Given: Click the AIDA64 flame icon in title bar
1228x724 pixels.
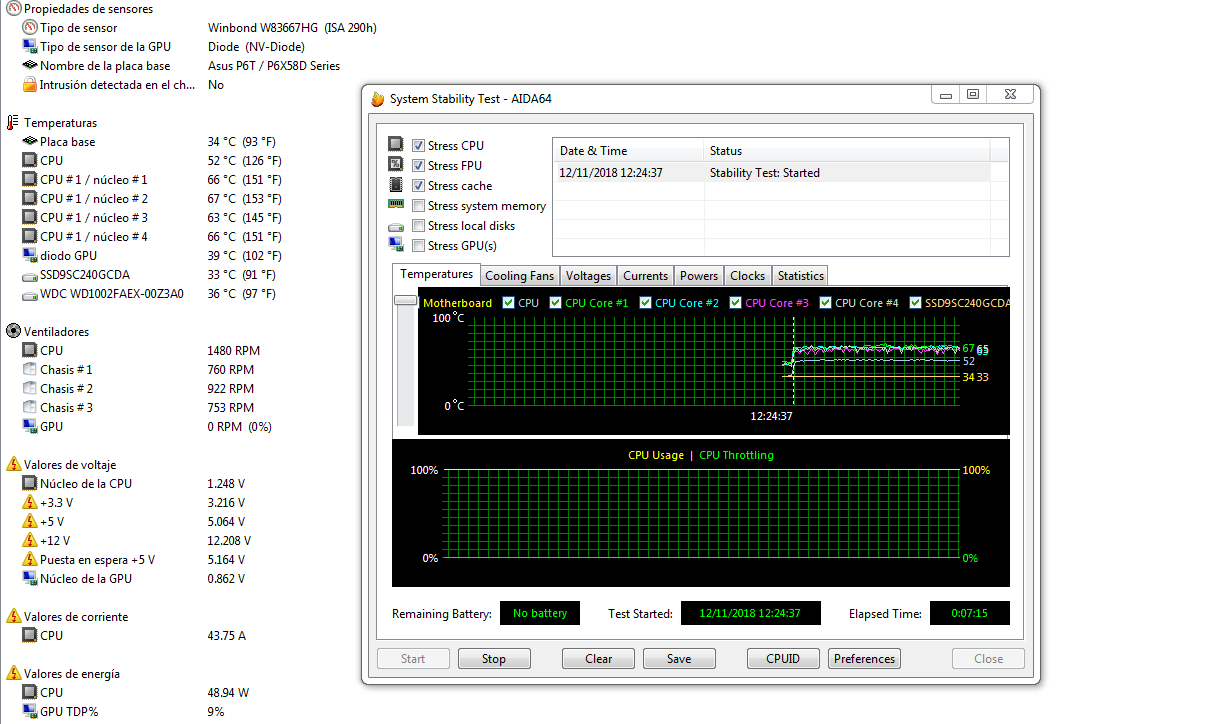Looking at the screenshot, I should point(377,99).
